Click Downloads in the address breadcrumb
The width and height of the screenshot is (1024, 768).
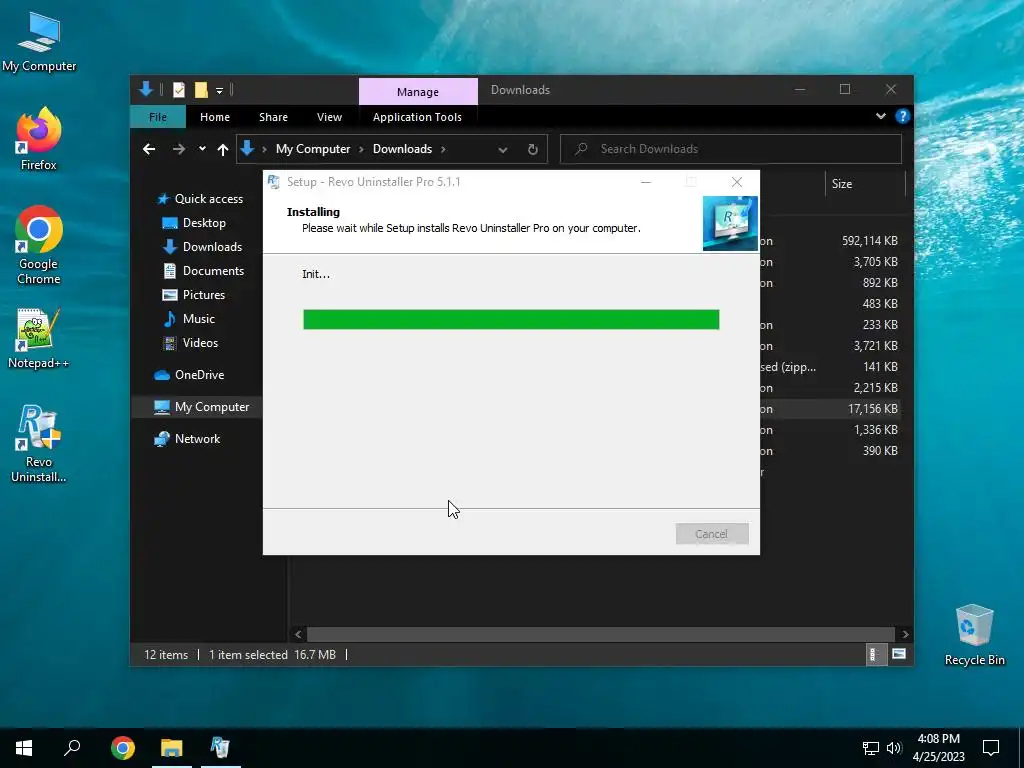point(402,149)
